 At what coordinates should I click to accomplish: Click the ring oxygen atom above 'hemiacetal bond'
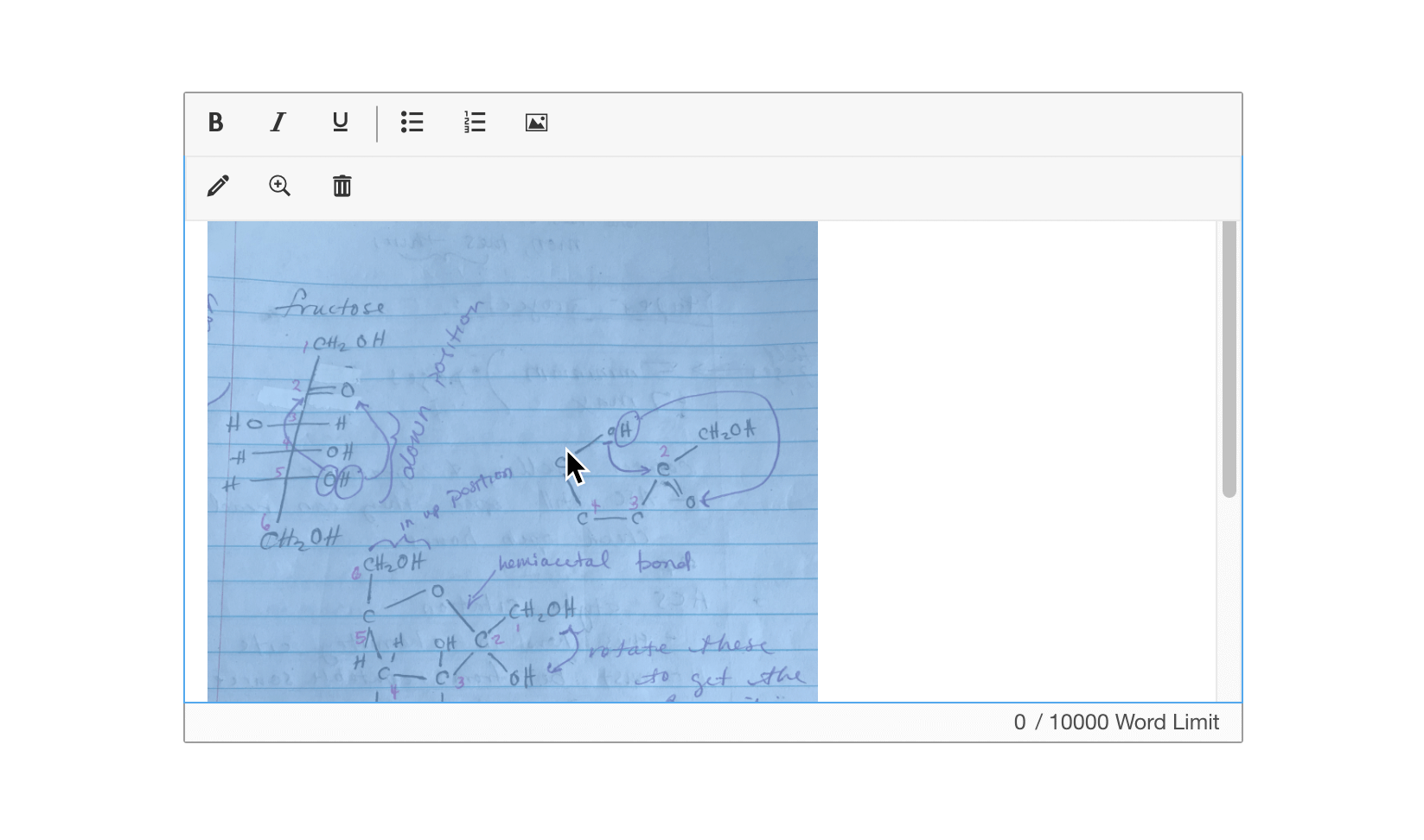point(437,592)
